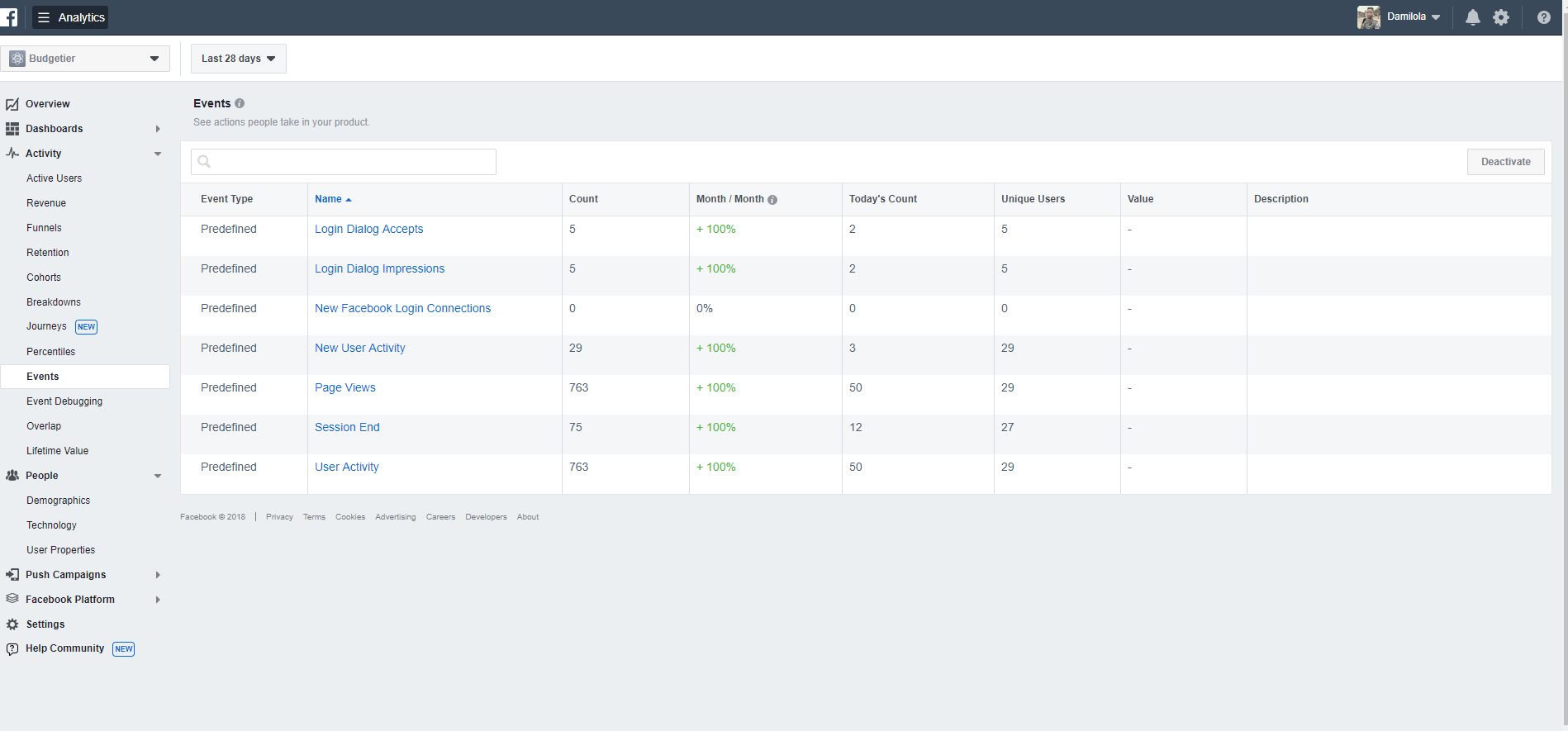Image resolution: width=1568 pixels, height=731 pixels.
Task: Click unique users 5 for Login Dialog Accepts
Action: (x=1005, y=229)
